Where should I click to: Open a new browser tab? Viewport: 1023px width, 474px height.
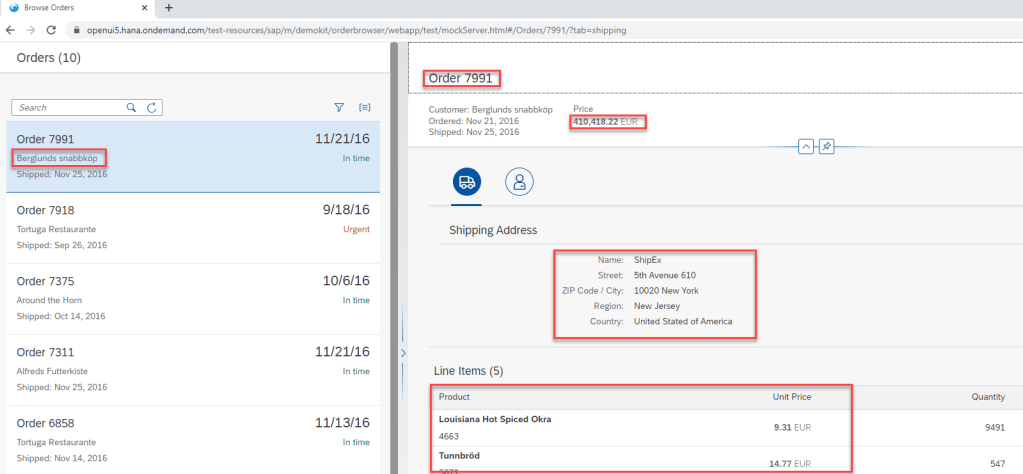(168, 8)
